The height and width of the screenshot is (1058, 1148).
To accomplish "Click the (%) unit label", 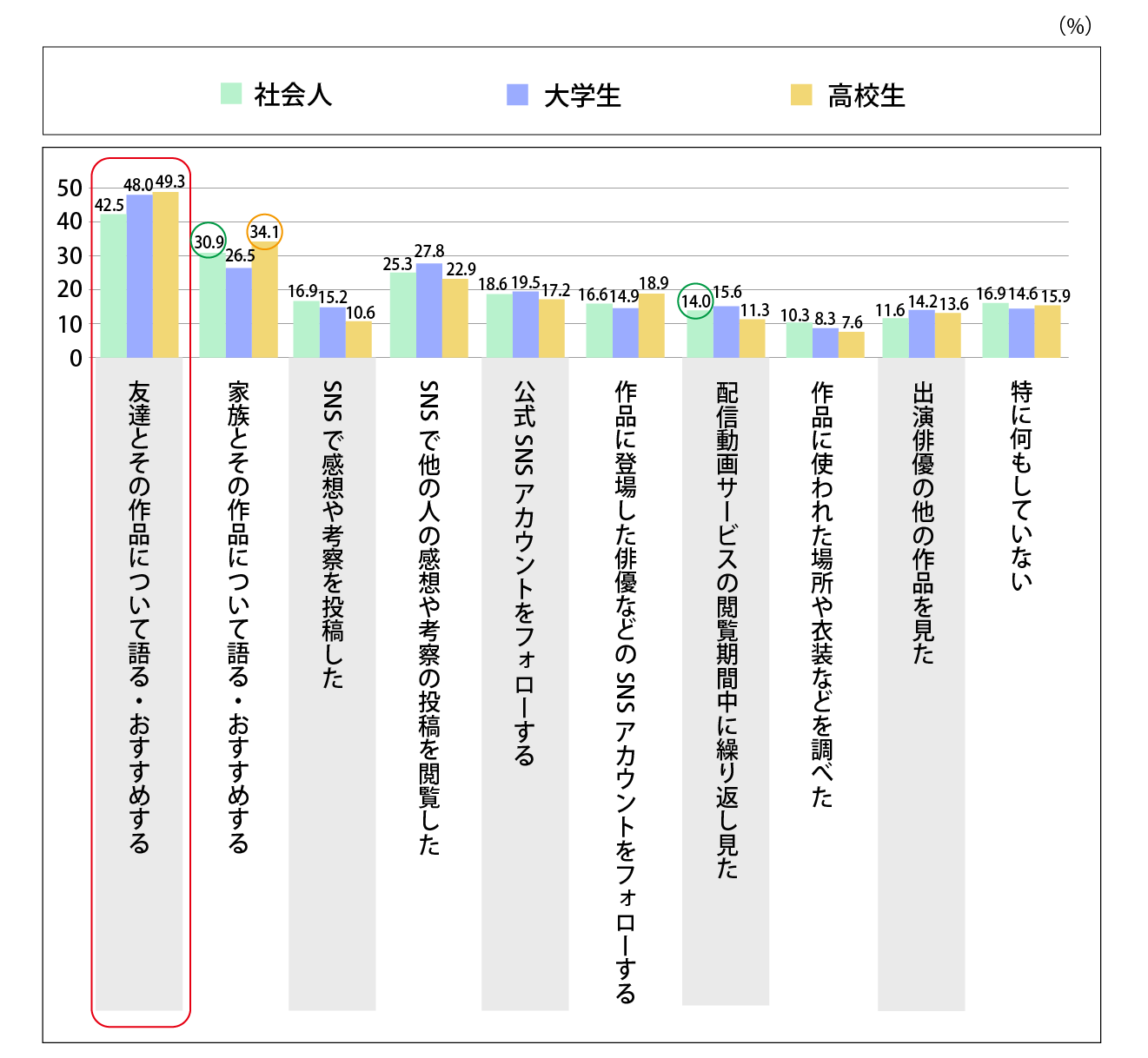I will (x=1075, y=27).
